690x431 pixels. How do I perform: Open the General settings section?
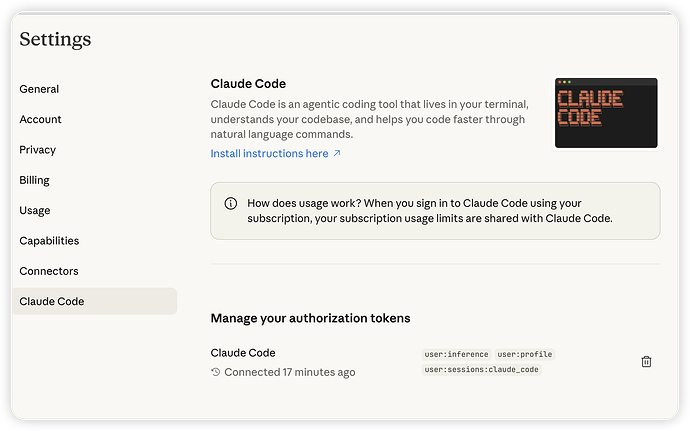pos(39,89)
